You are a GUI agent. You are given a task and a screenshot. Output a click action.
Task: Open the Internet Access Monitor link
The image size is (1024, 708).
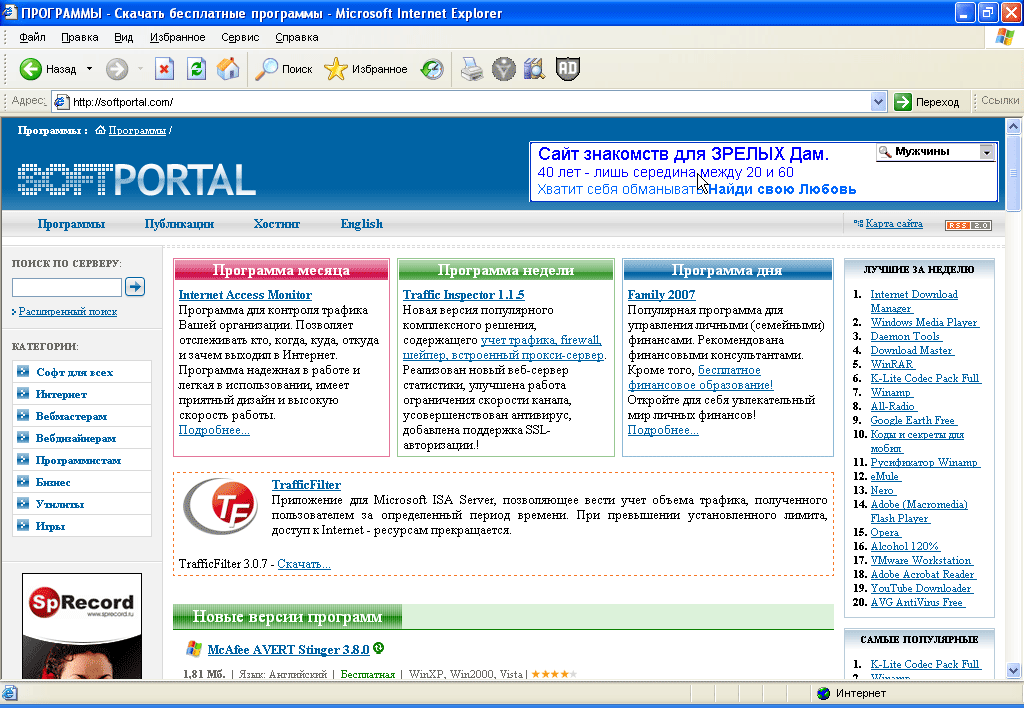pyautogui.click(x=245, y=295)
